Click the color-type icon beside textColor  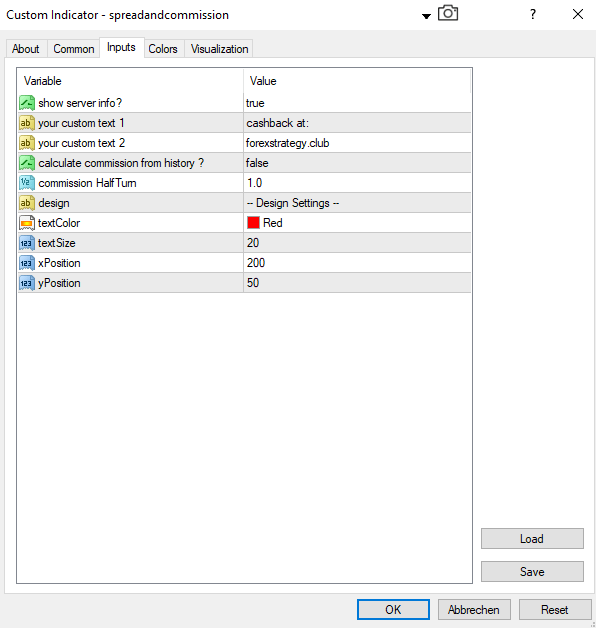click(x=27, y=223)
